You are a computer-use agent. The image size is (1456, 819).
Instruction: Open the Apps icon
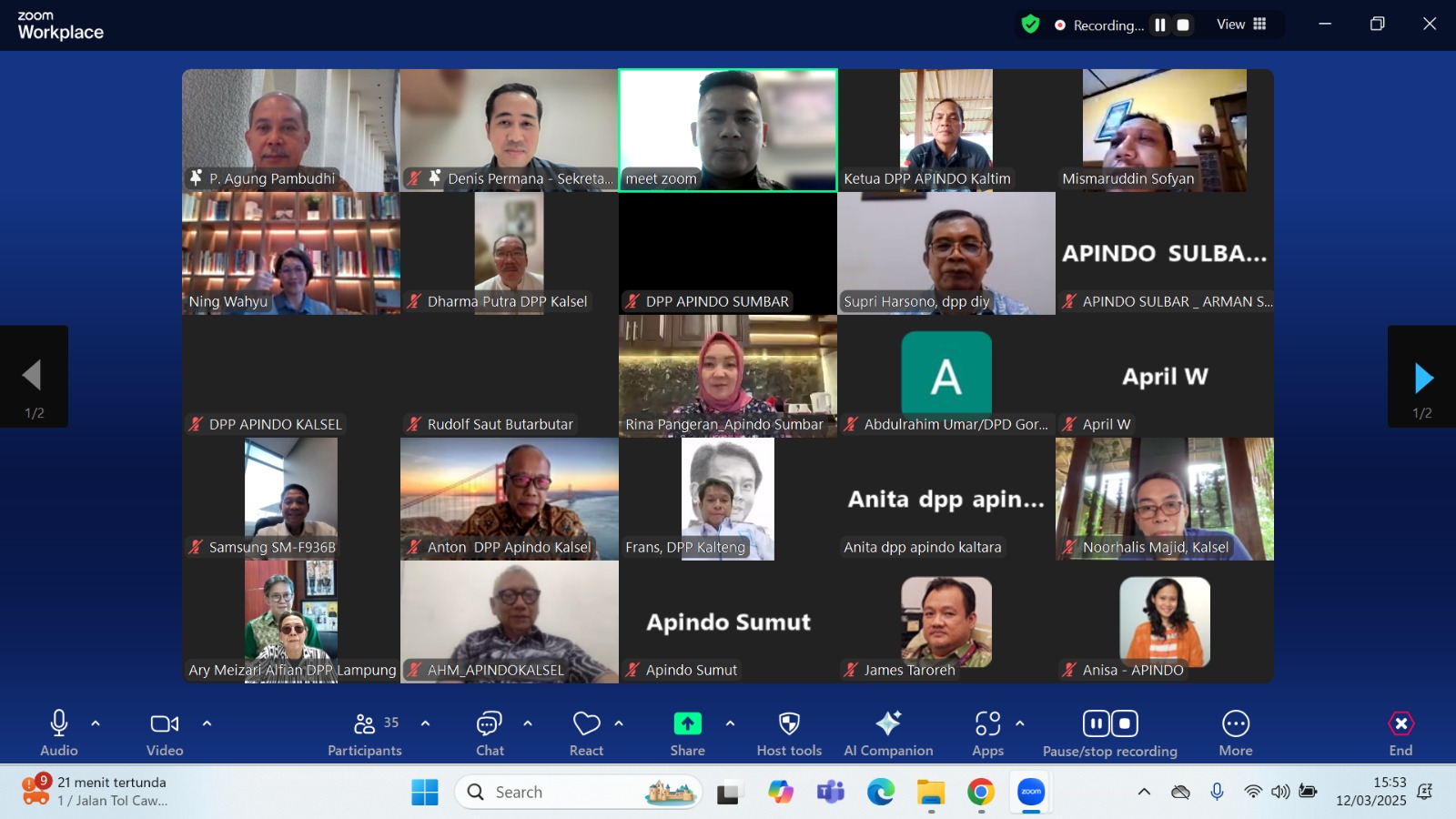(987, 724)
